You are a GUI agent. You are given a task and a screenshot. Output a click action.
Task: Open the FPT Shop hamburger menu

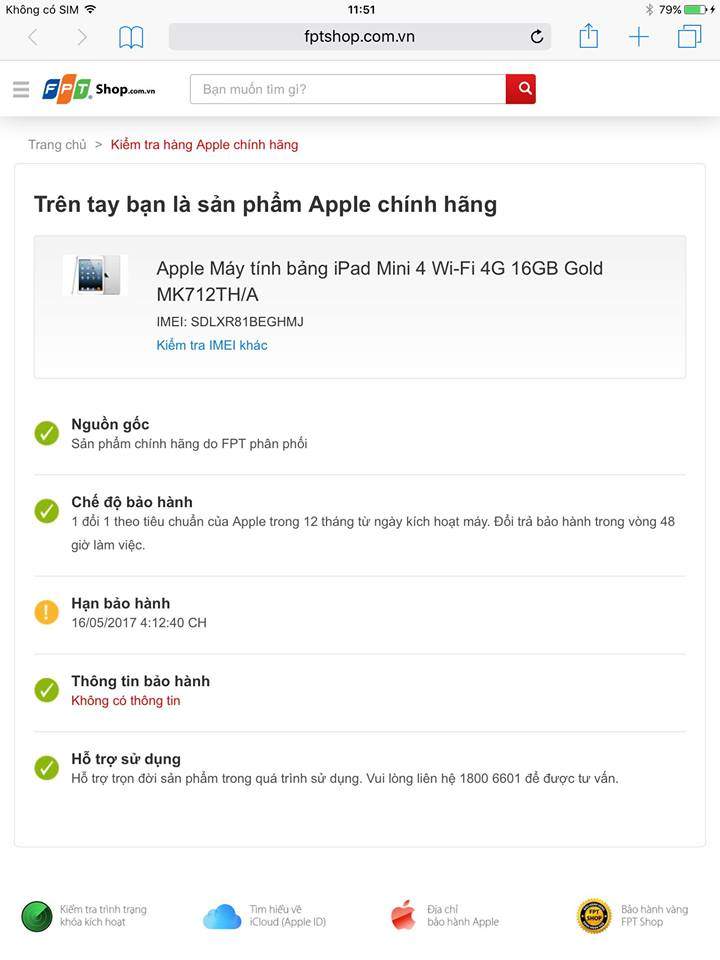pos(21,89)
